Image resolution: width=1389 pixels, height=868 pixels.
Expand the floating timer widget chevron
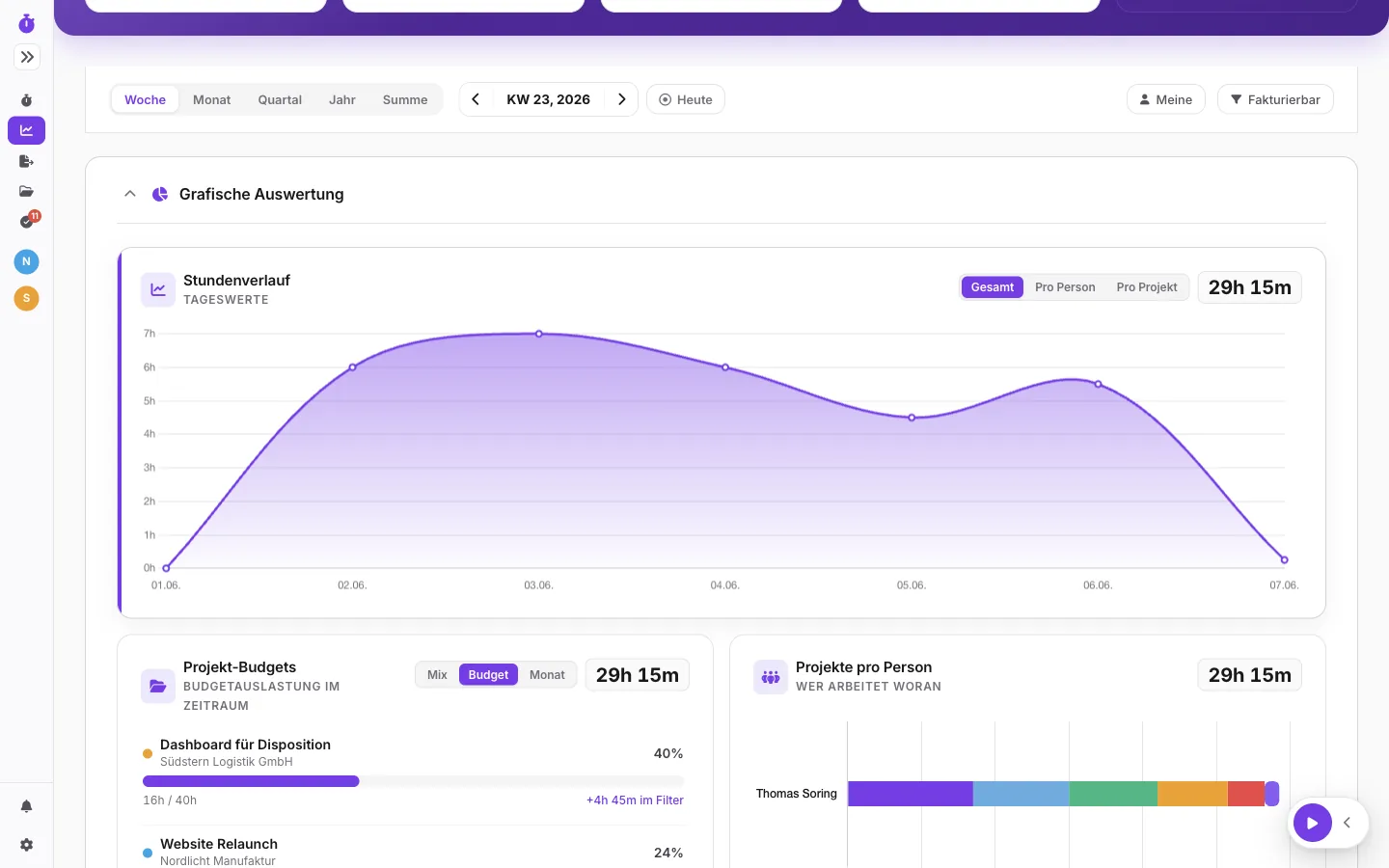coord(1348,823)
